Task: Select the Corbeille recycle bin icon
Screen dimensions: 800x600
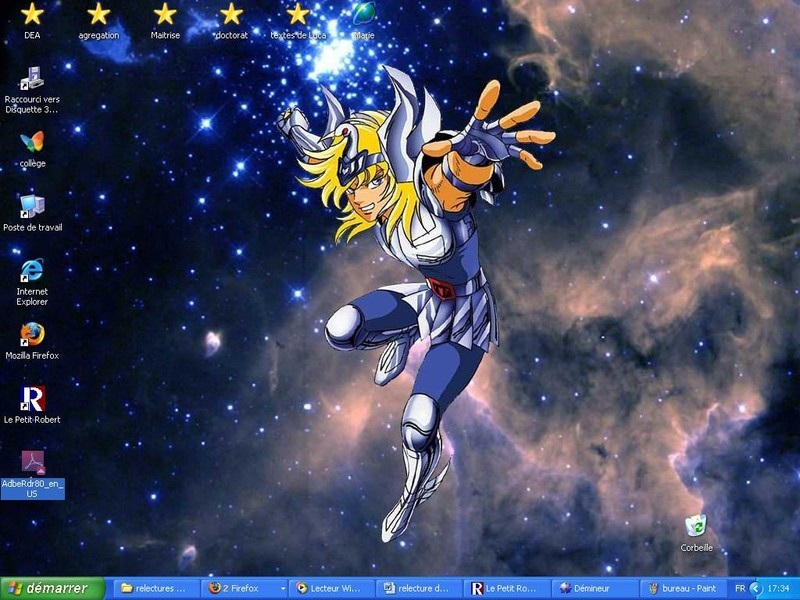Action: (696, 527)
